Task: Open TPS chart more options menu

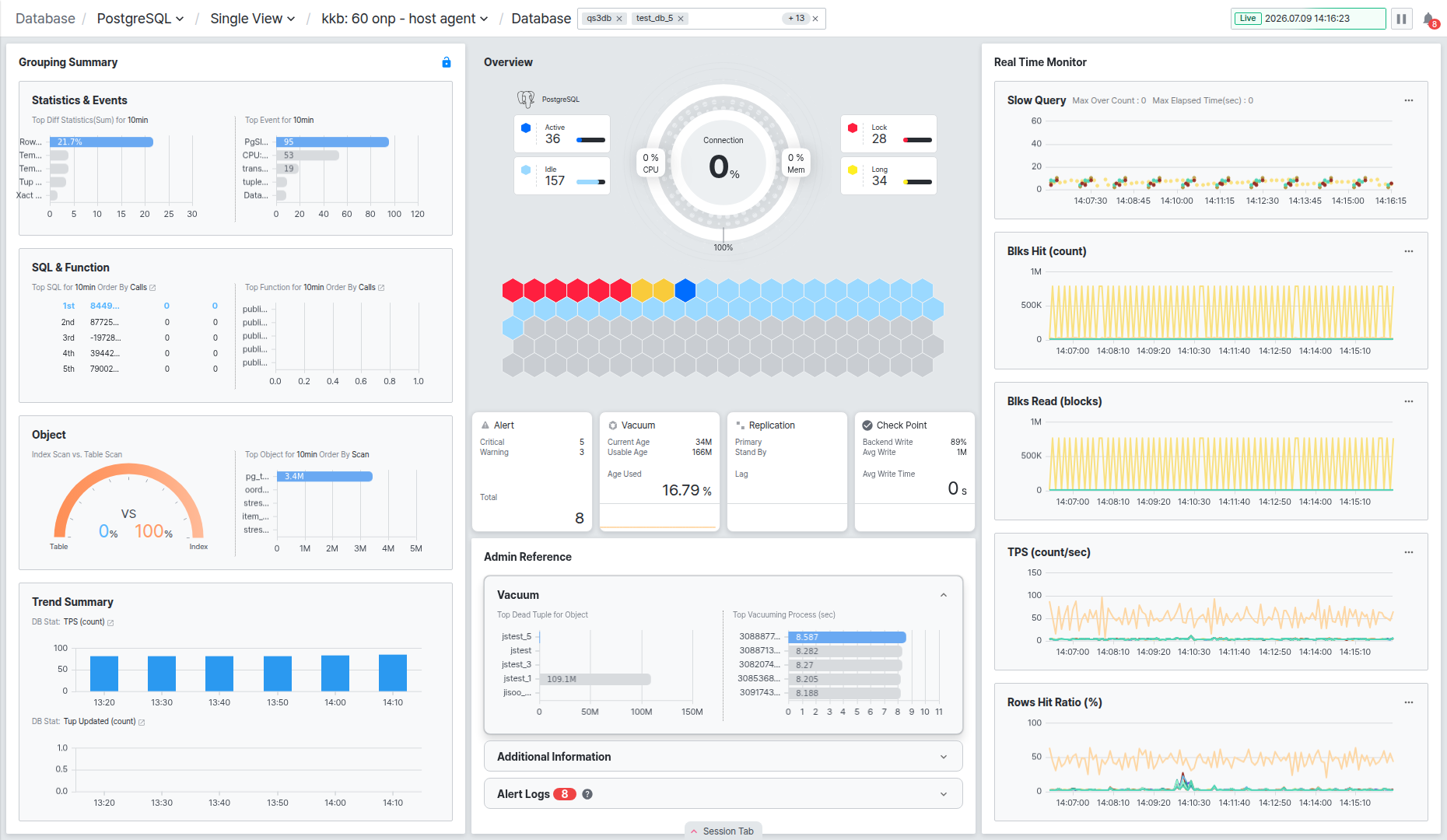Action: tap(1408, 552)
